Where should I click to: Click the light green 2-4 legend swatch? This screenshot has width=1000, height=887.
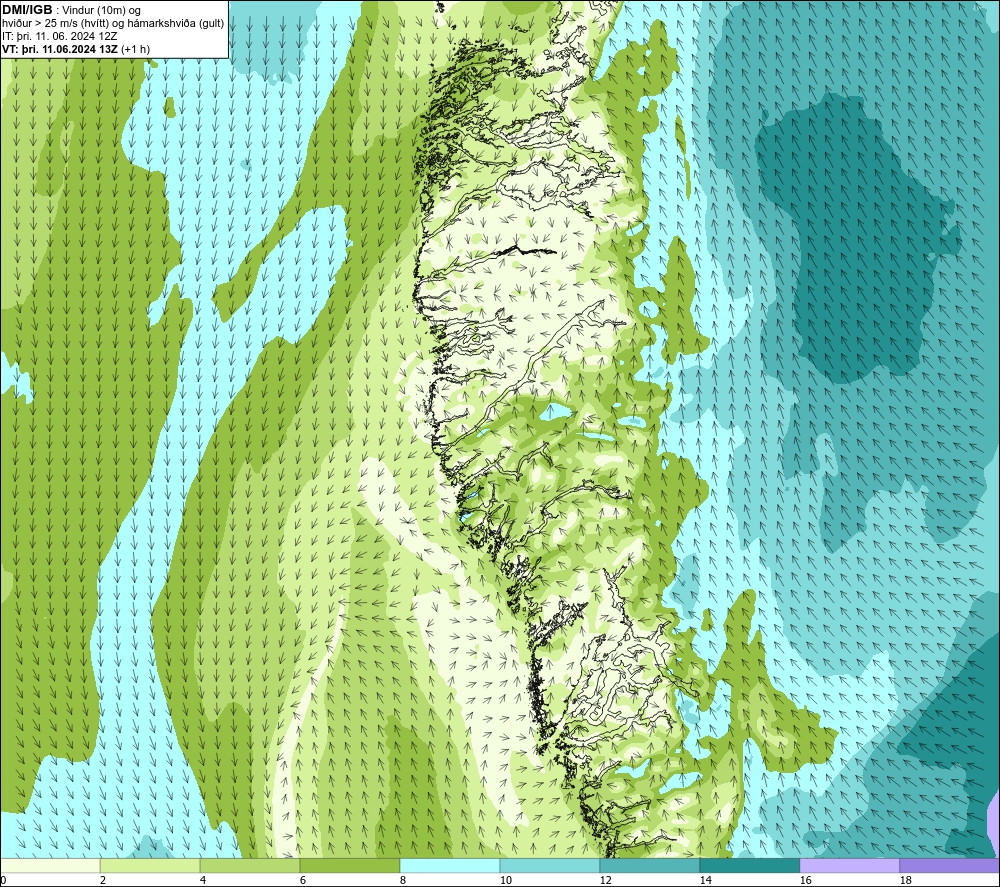pos(150,865)
